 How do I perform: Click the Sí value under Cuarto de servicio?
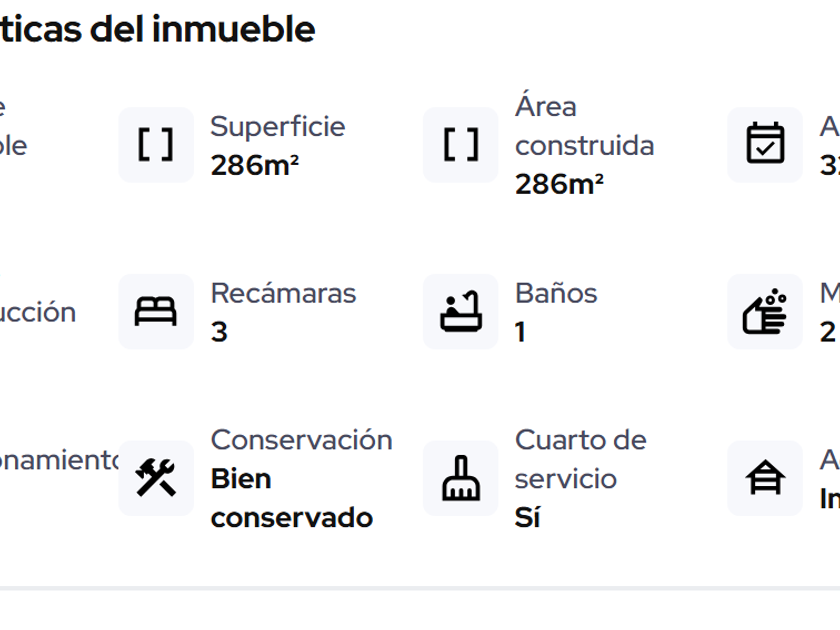tap(527, 518)
